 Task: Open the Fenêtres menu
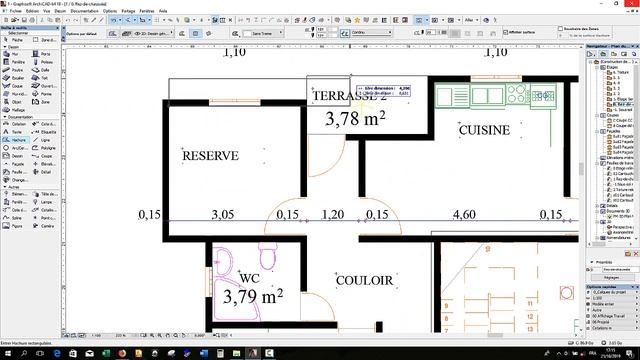[147, 11]
